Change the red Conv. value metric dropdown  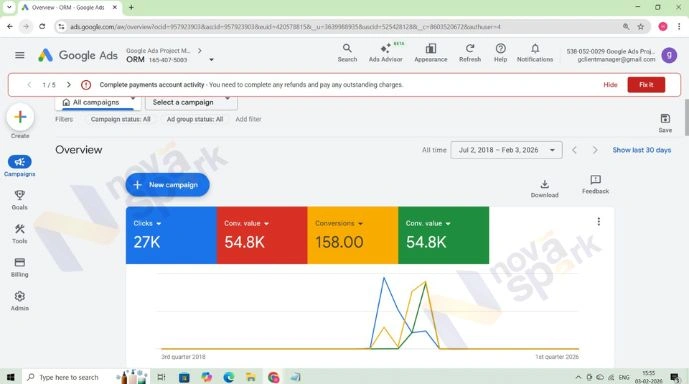[246, 224]
